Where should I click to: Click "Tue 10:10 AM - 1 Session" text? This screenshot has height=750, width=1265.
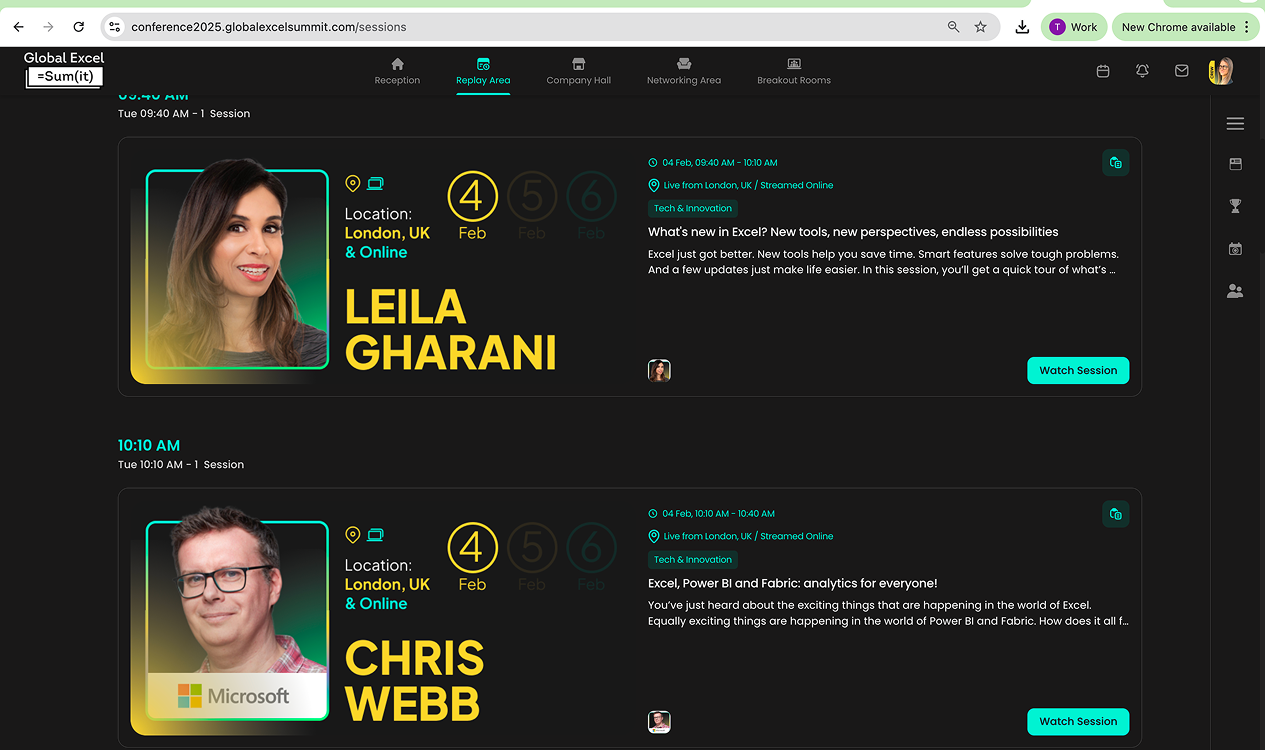181,464
